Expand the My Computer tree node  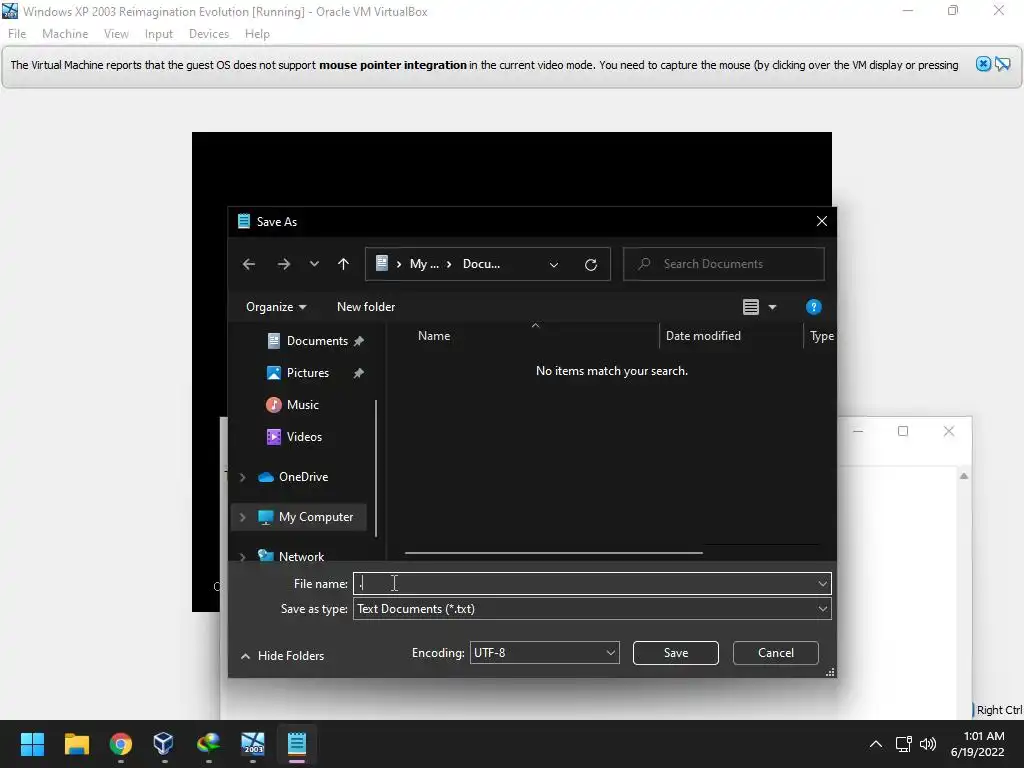[243, 517]
